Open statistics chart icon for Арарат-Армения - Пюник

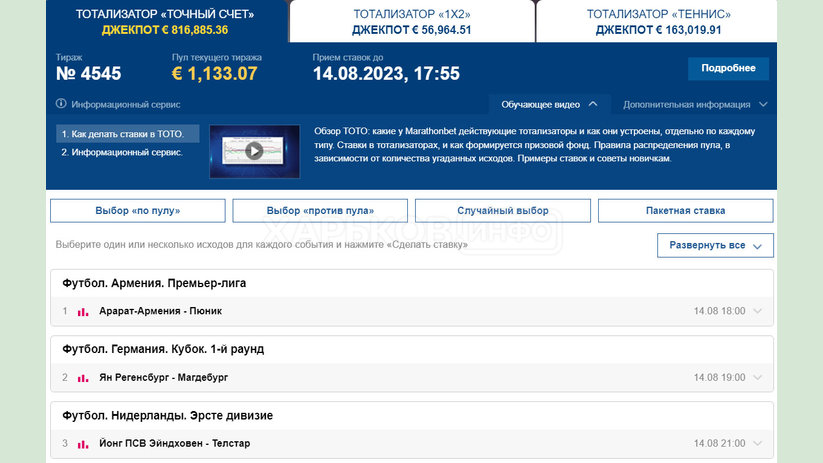83,312
